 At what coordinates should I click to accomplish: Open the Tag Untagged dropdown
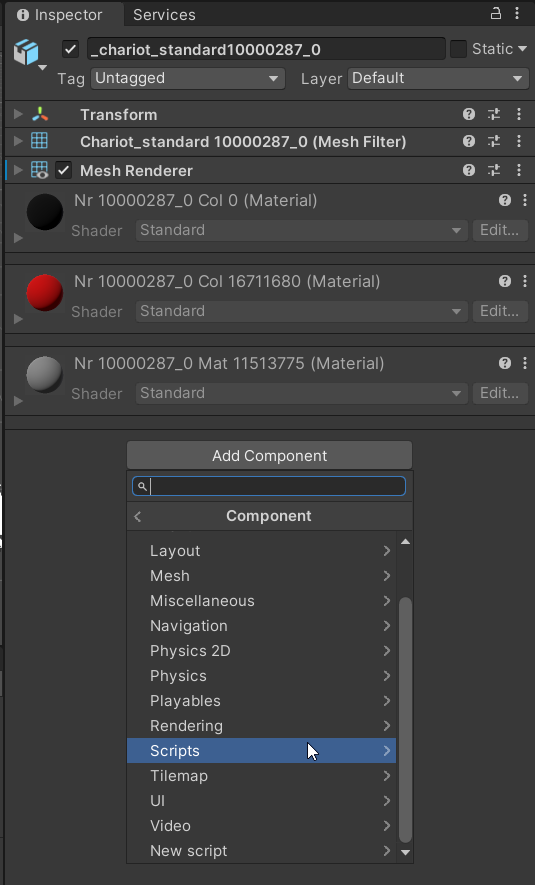tap(188, 78)
